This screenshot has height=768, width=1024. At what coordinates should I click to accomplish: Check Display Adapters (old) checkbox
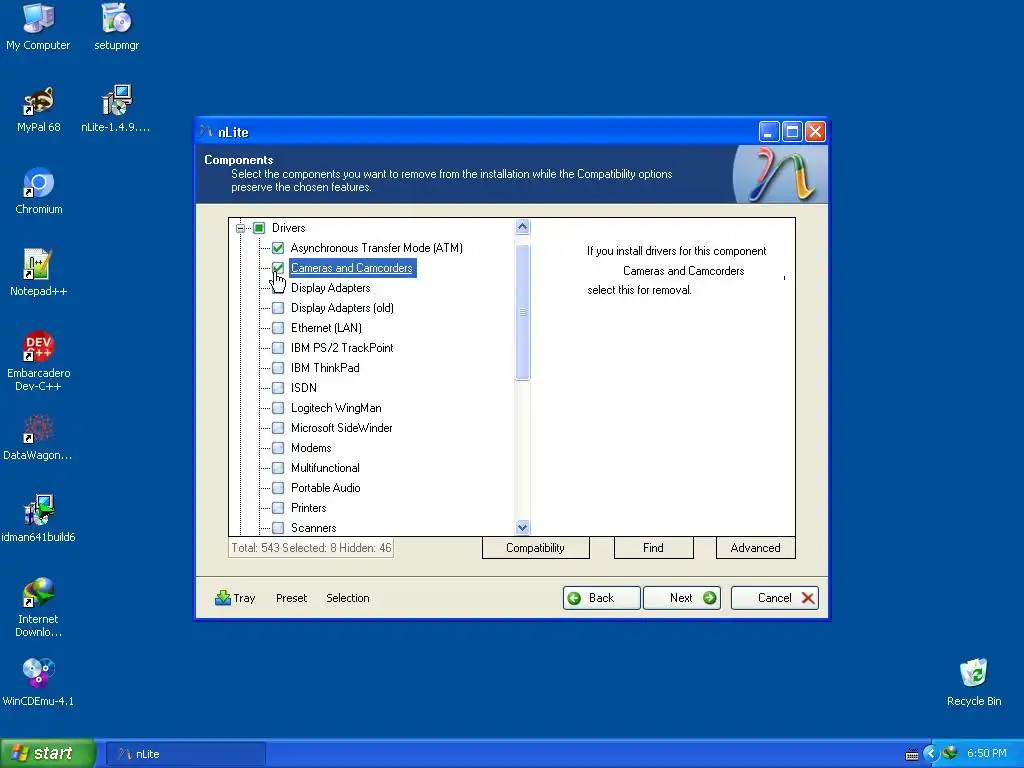click(x=278, y=308)
